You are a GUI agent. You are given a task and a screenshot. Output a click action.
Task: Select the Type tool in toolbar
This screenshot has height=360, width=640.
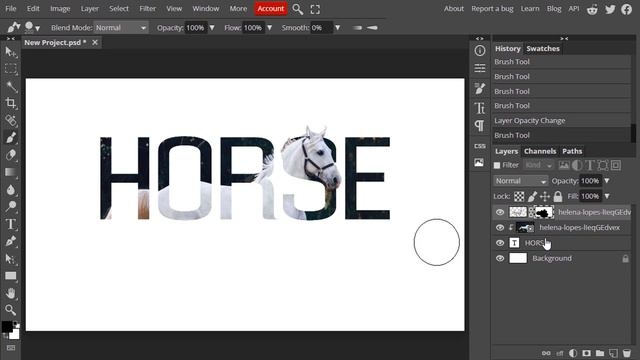(x=11, y=224)
